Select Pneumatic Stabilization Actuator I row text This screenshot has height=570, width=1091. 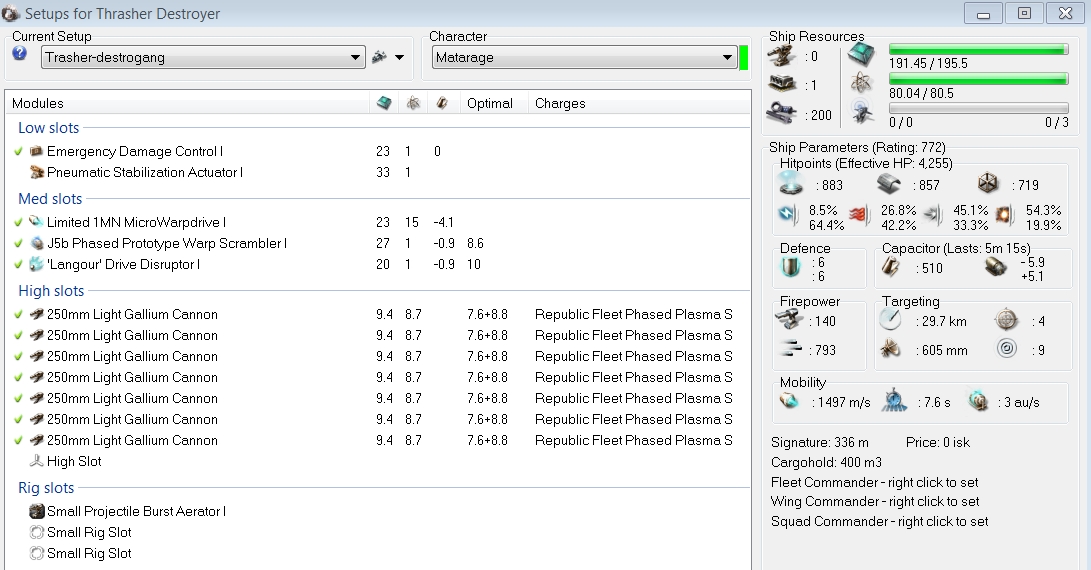point(145,172)
